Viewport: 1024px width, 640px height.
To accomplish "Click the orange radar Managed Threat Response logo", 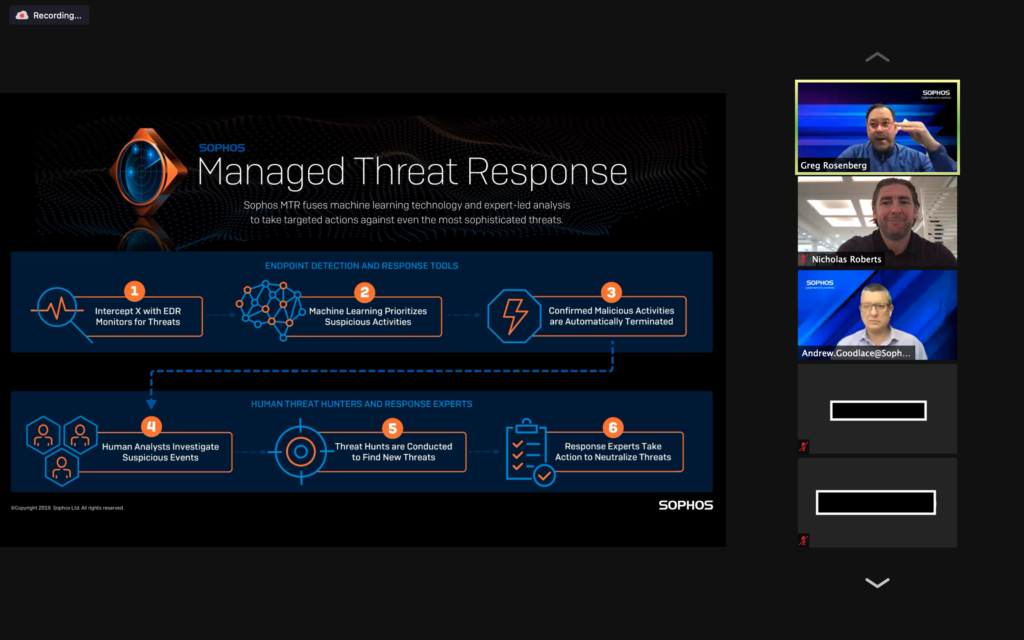I will coord(147,172).
